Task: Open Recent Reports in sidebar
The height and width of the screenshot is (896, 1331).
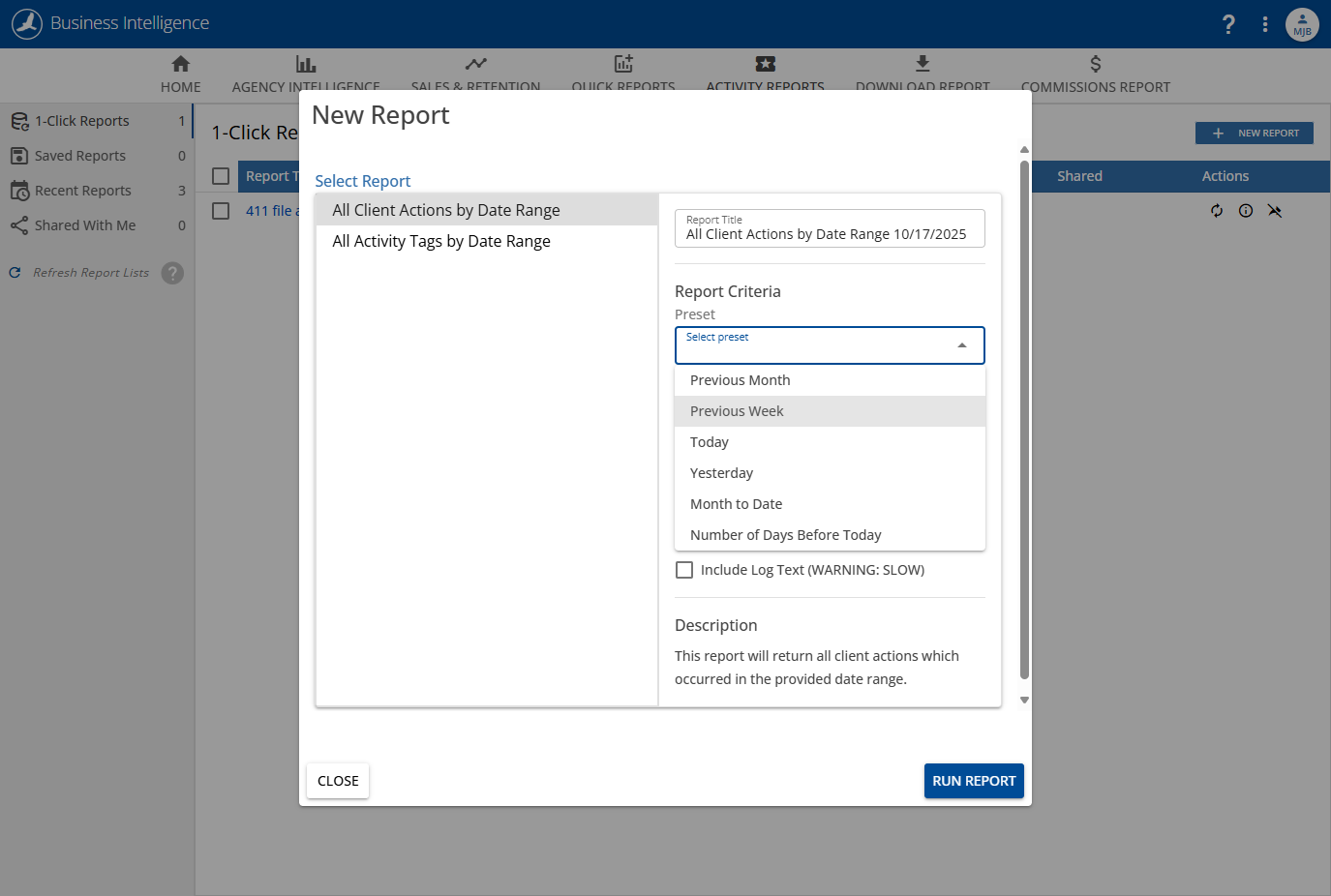Action: pyautogui.click(x=97, y=191)
